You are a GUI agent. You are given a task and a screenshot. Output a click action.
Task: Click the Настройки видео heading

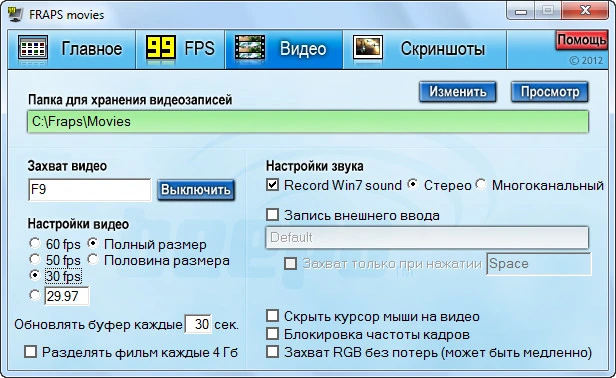[x=78, y=224]
